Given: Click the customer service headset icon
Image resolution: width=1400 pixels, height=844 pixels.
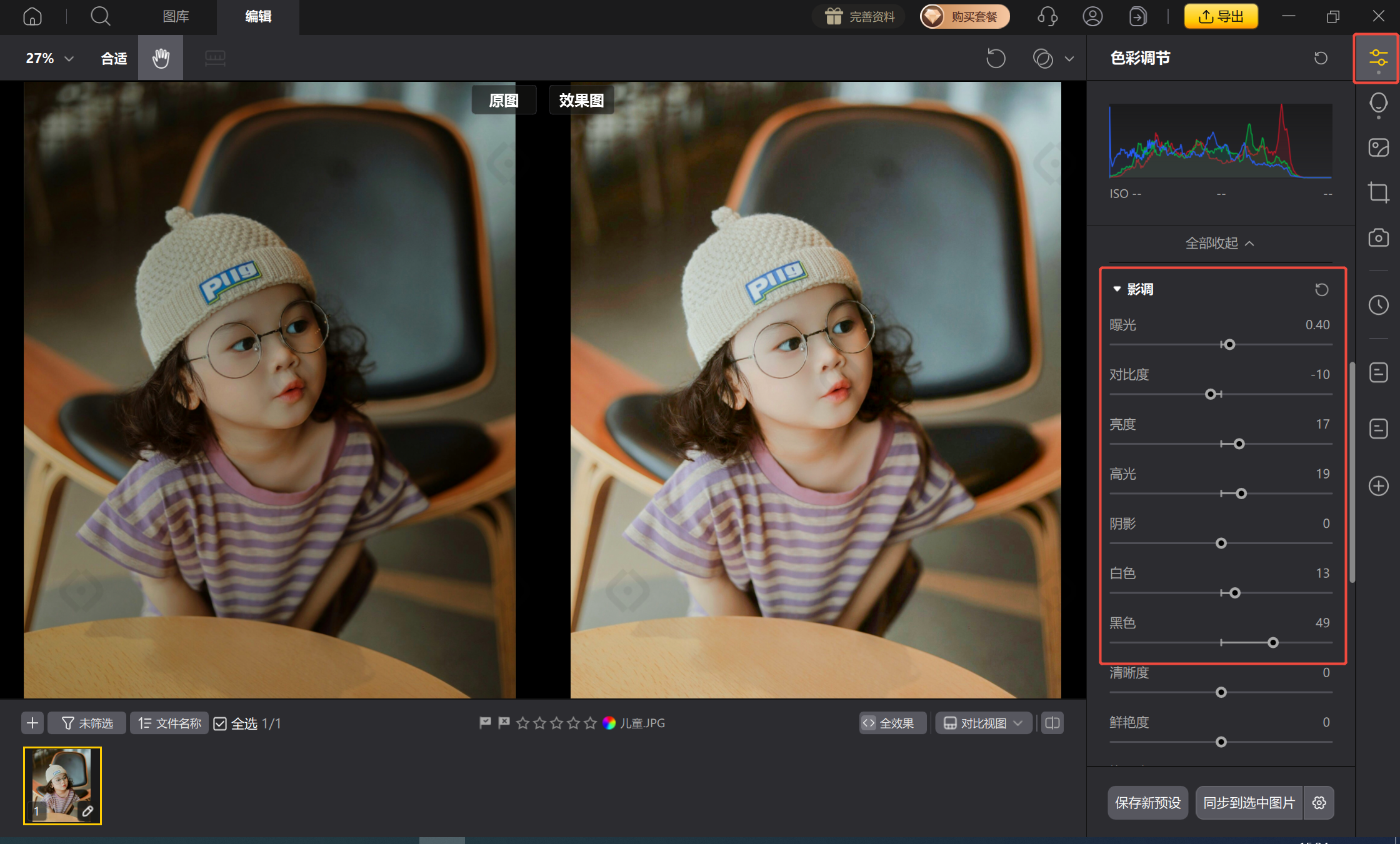Looking at the screenshot, I should pyautogui.click(x=1047, y=16).
